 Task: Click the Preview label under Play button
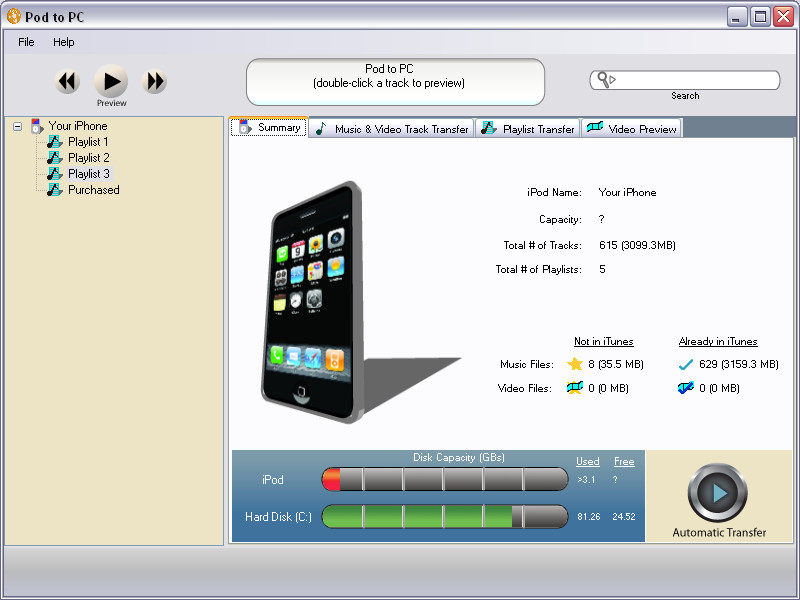[112, 103]
